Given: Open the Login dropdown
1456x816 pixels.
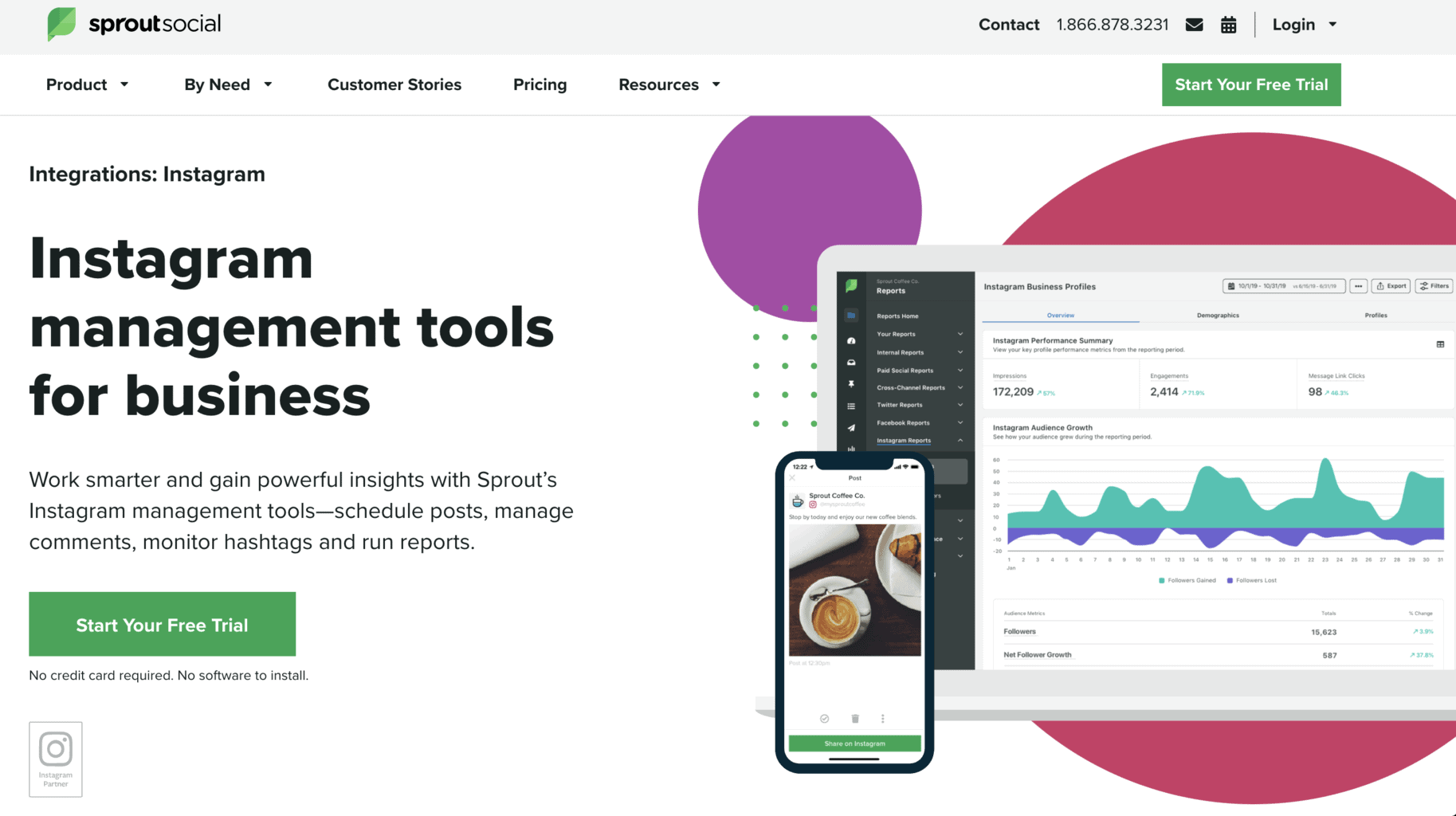Looking at the screenshot, I should point(1305,25).
